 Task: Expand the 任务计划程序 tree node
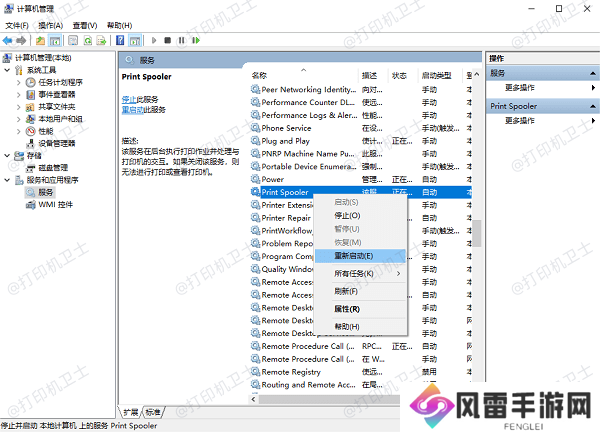point(19,82)
